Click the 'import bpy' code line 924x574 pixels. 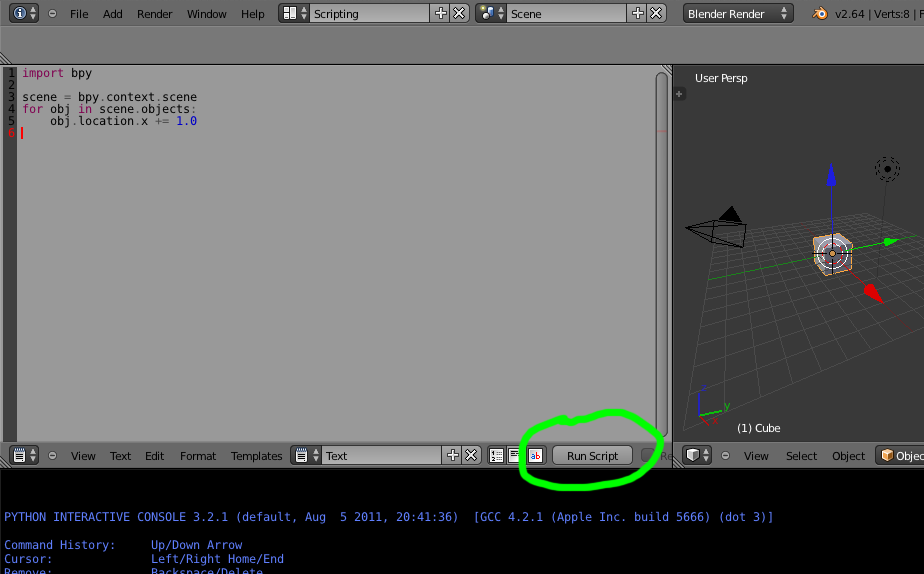(57, 73)
